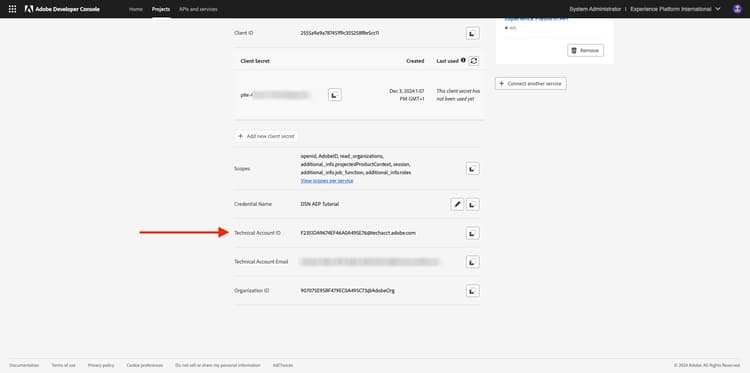Viewport: 750px width, 373px height.
Task: Copy the Technical Account Email
Action: (473, 262)
